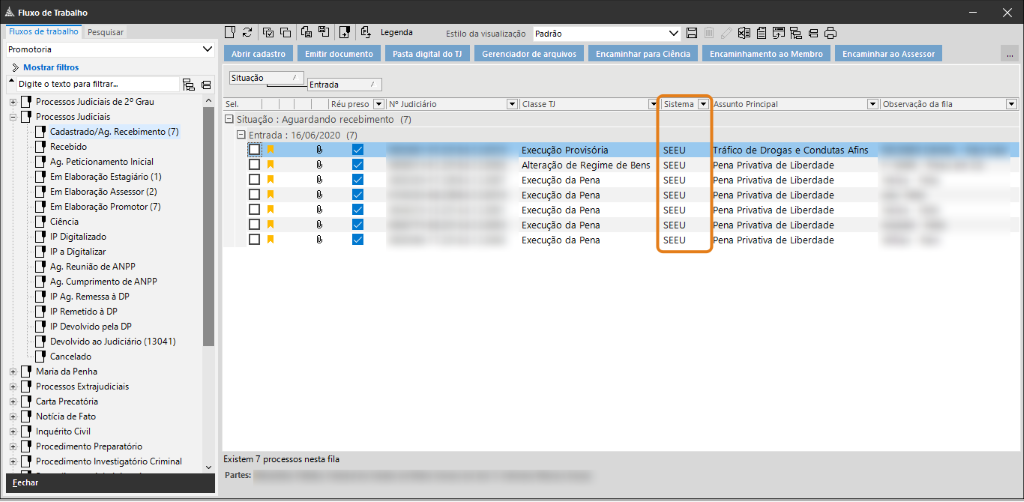The width and height of the screenshot is (1024, 502).
Task: Click the select all checked boxes icon
Action: (269, 33)
